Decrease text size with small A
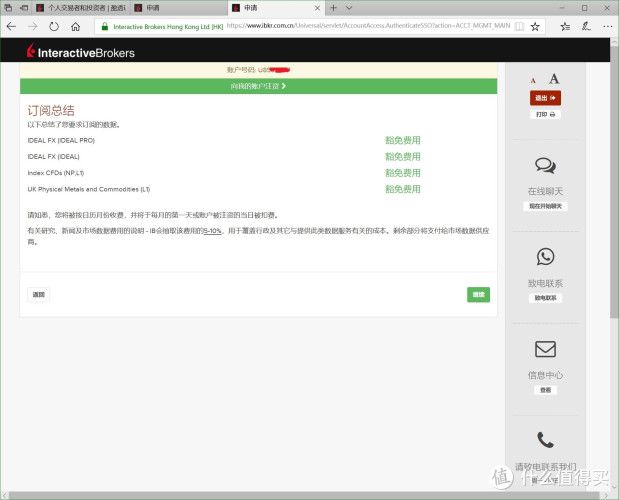 (533, 80)
